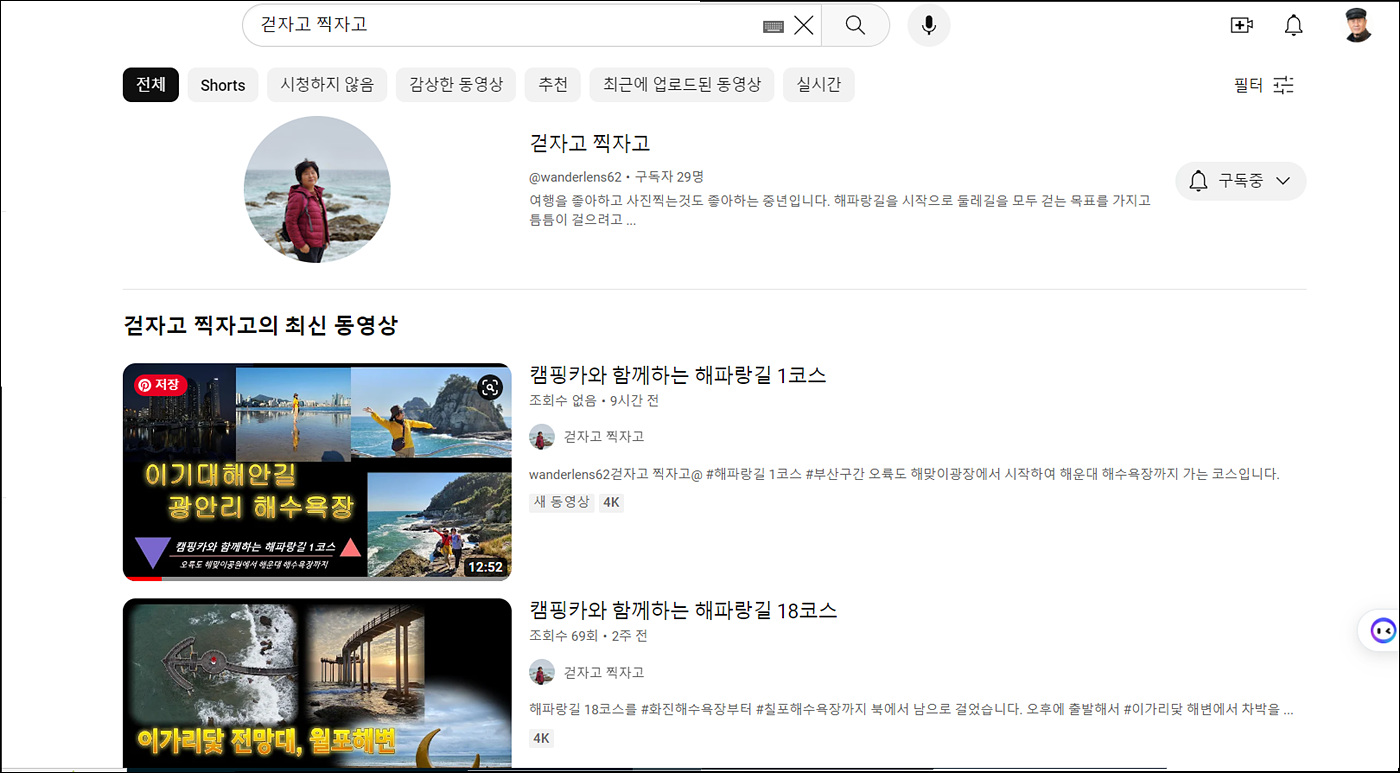Select the Shorts filter chip
The image size is (1400, 773).
coord(222,85)
